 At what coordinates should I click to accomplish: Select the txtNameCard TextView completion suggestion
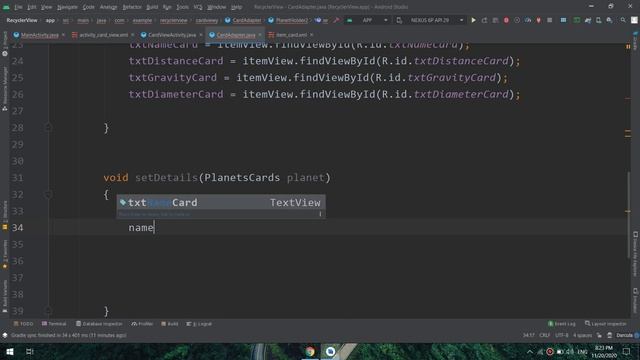tap(221, 202)
